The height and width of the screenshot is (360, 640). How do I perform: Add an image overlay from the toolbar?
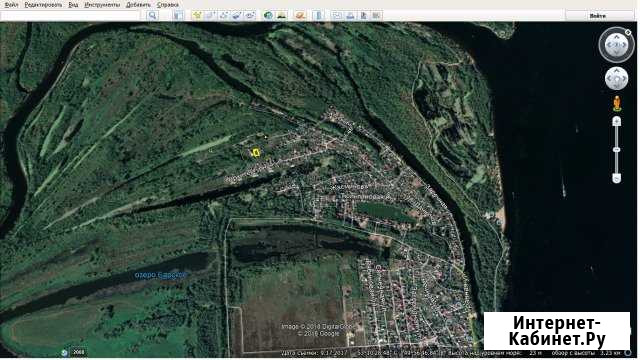point(237,16)
